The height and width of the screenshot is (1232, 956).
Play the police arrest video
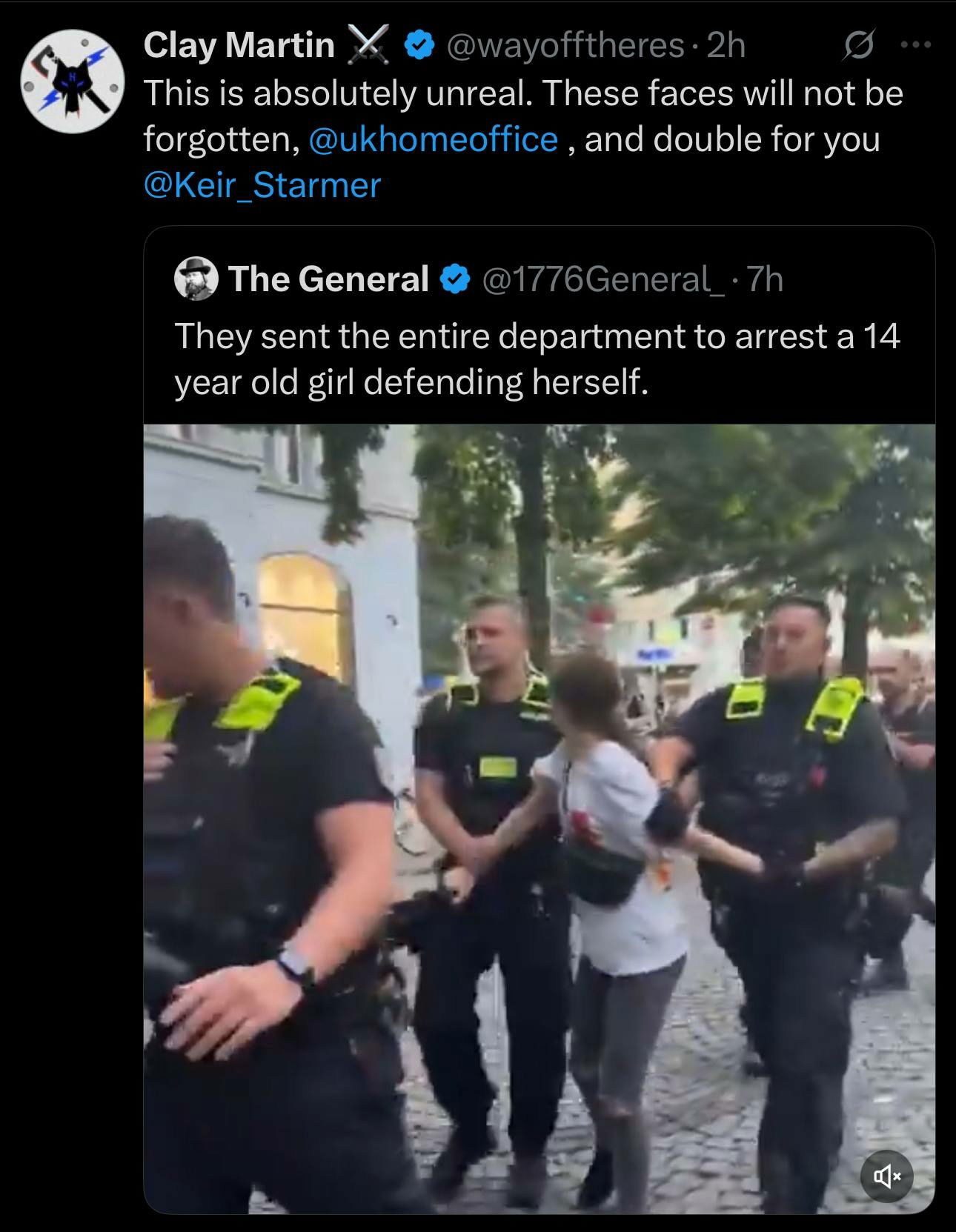[539, 819]
